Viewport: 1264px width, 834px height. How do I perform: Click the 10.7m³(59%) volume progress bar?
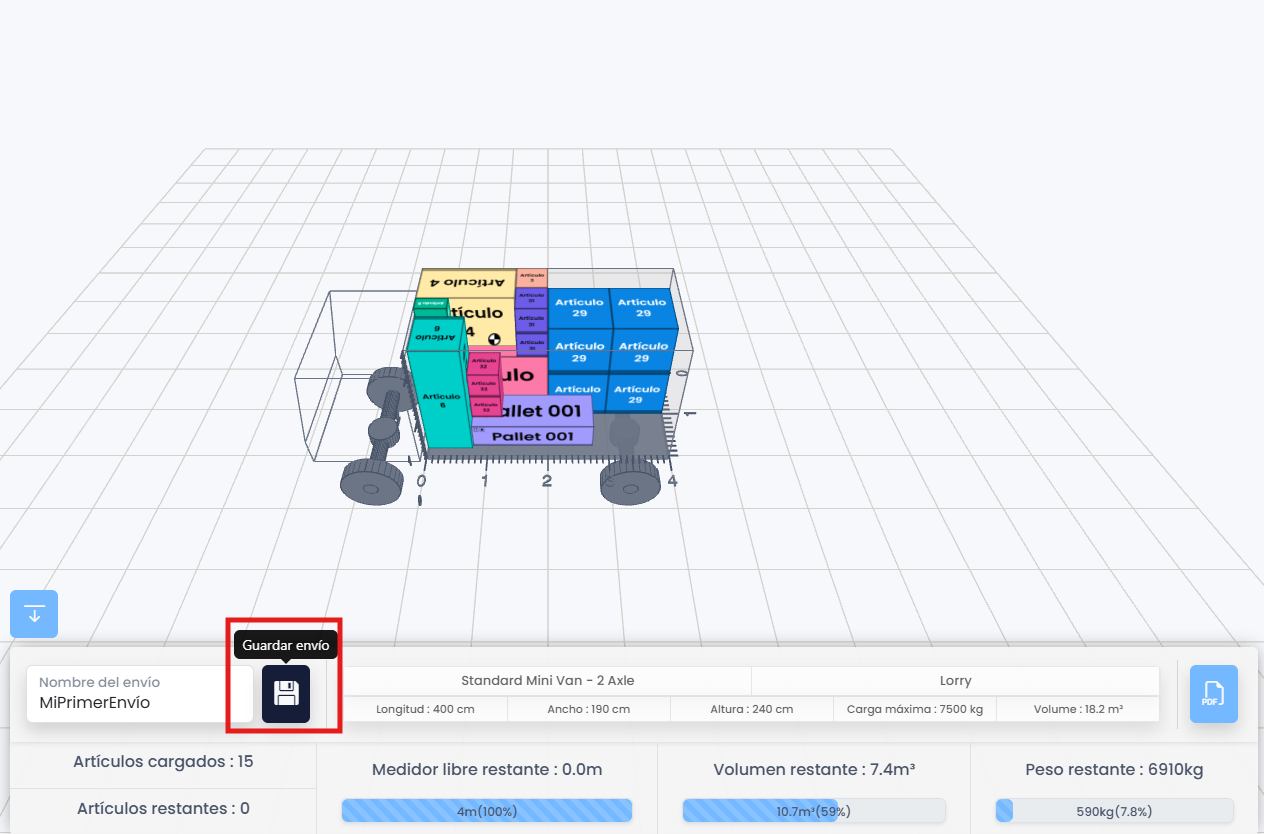click(815, 810)
